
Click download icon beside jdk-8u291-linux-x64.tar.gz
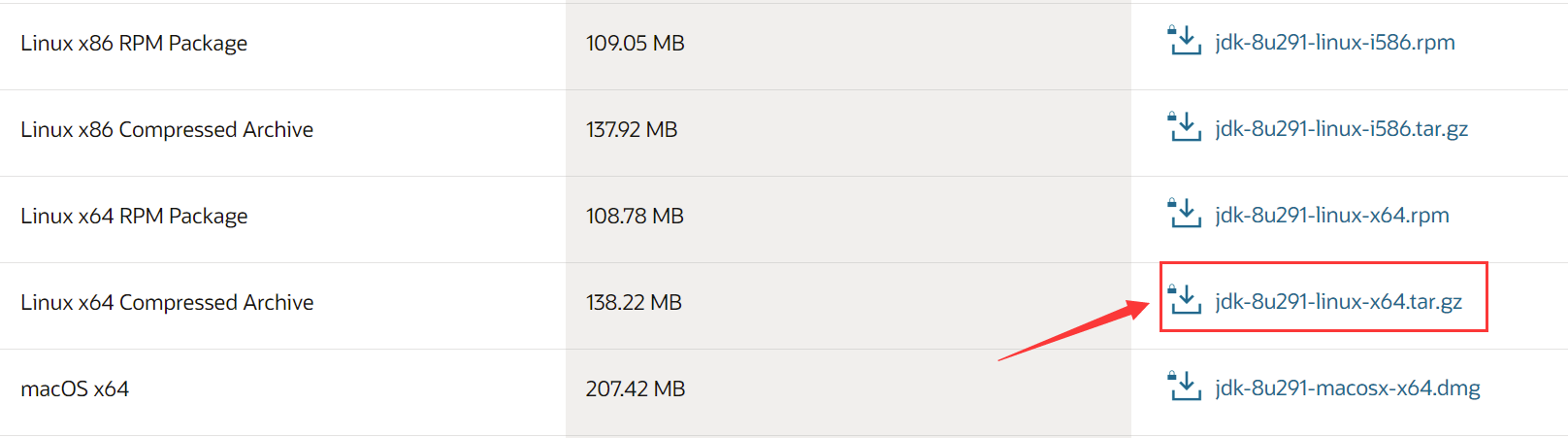pos(1184,300)
